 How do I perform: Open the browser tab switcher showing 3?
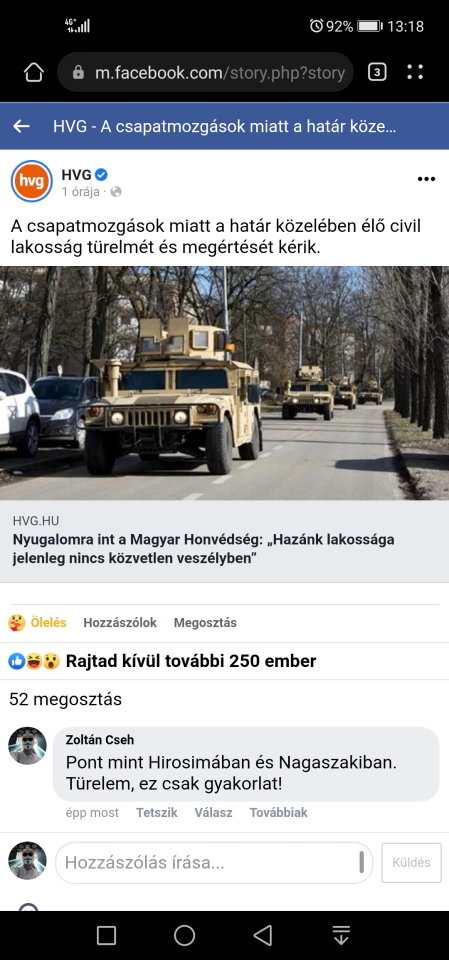pyautogui.click(x=377, y=72)
